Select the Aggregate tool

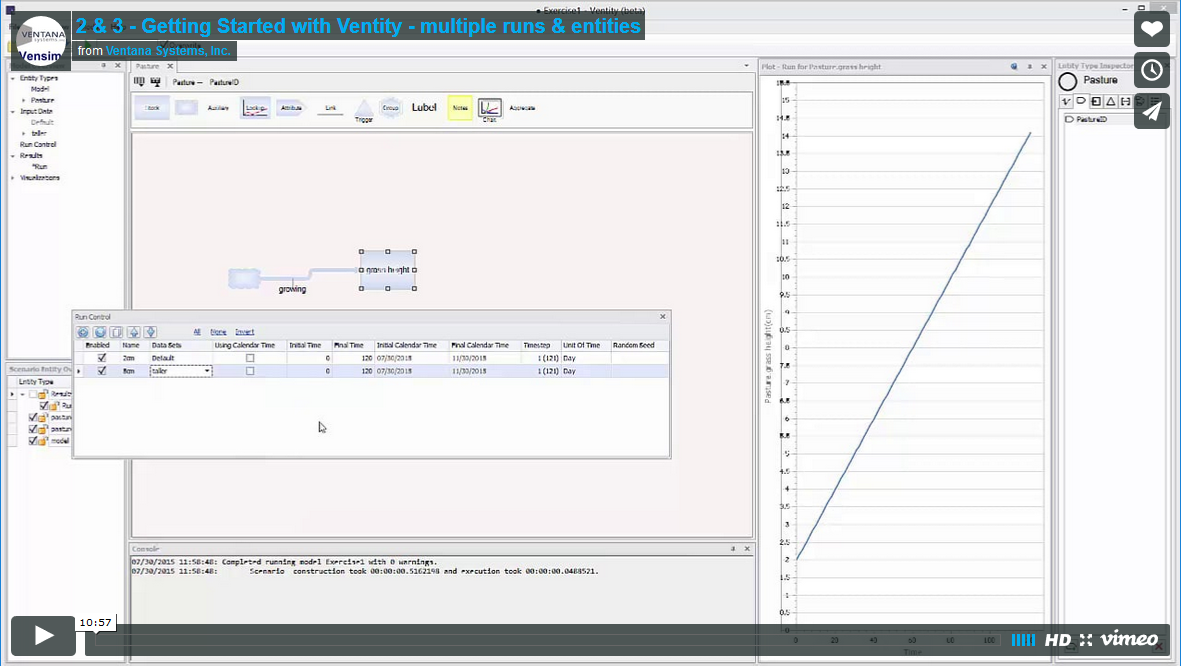522,108
